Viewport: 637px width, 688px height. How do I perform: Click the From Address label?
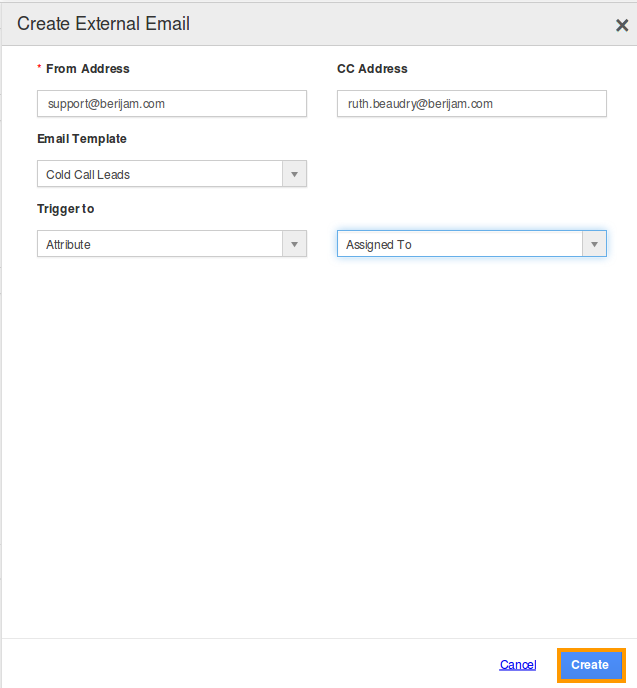(x=88, y=69)
